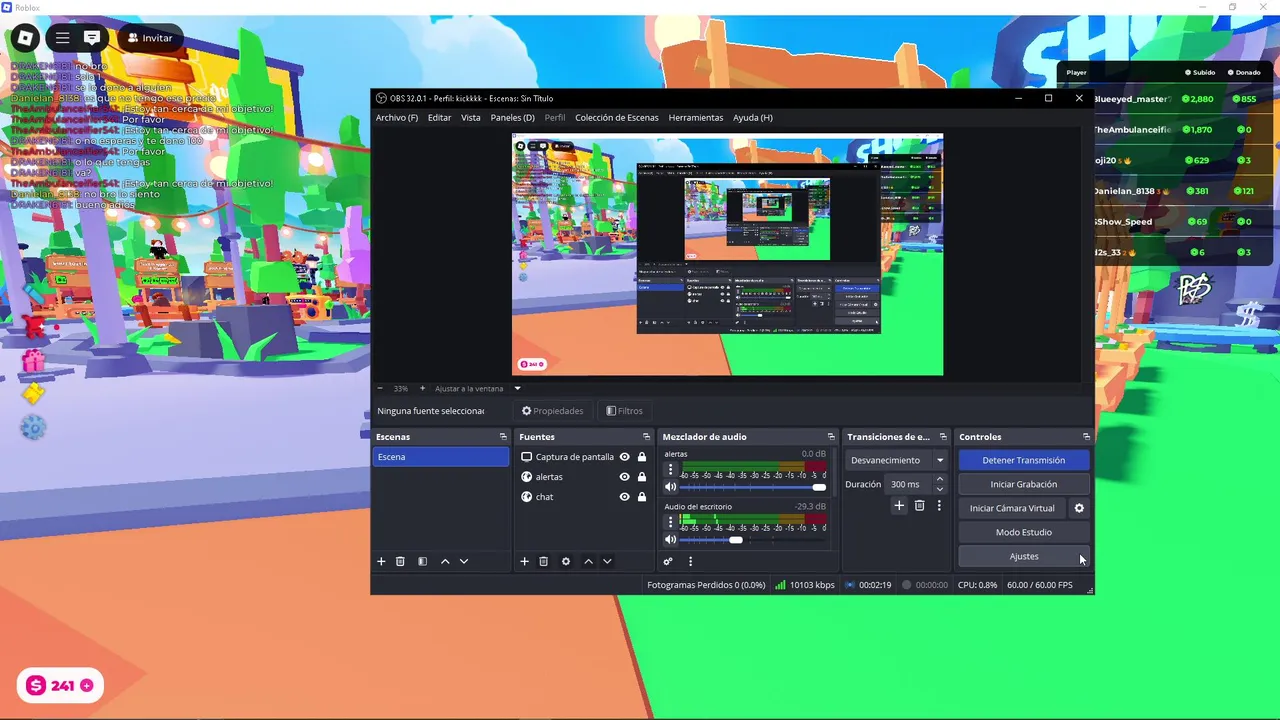The image size is (1280, 720).
Task: Open the Colección de Escenas menu
Action: (616, 118)
